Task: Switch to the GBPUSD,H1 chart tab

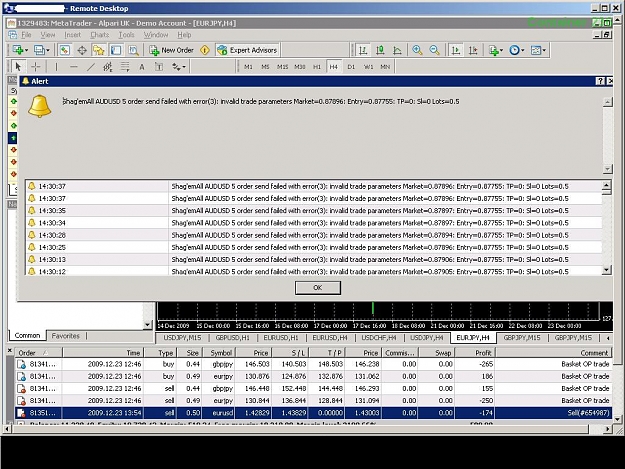Action: (x=233, y=338)
